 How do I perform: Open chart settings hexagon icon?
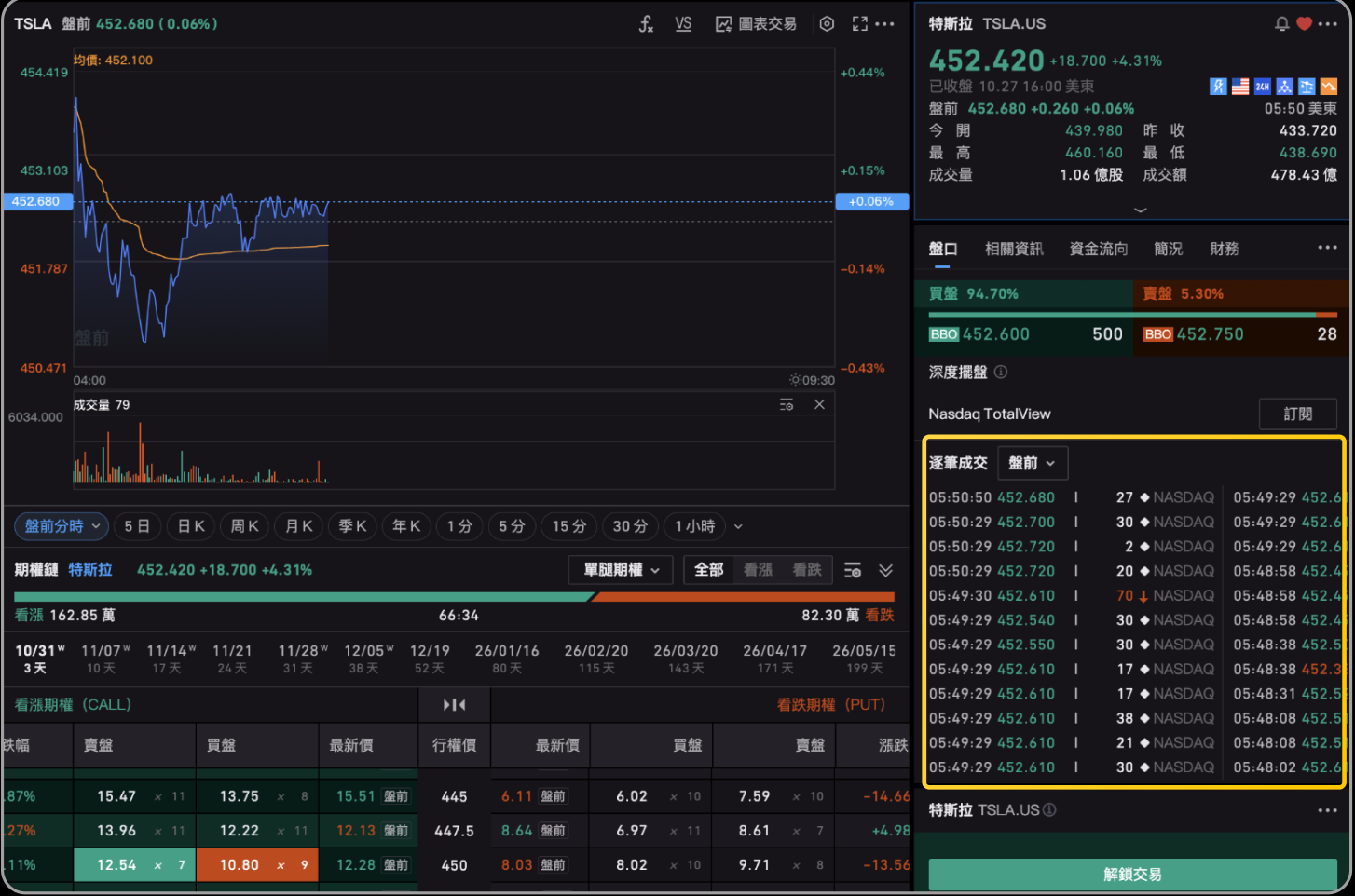click(827, 24)
